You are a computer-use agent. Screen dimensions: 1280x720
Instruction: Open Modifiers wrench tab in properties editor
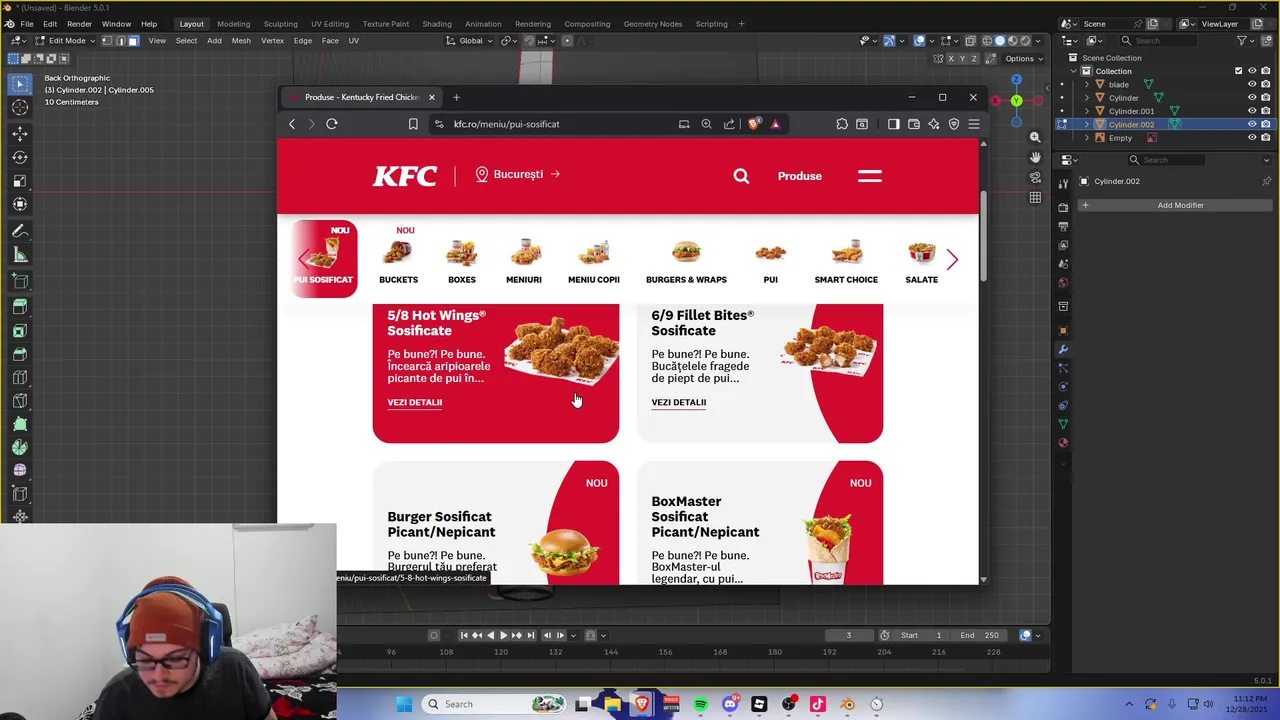(1063, 349)
